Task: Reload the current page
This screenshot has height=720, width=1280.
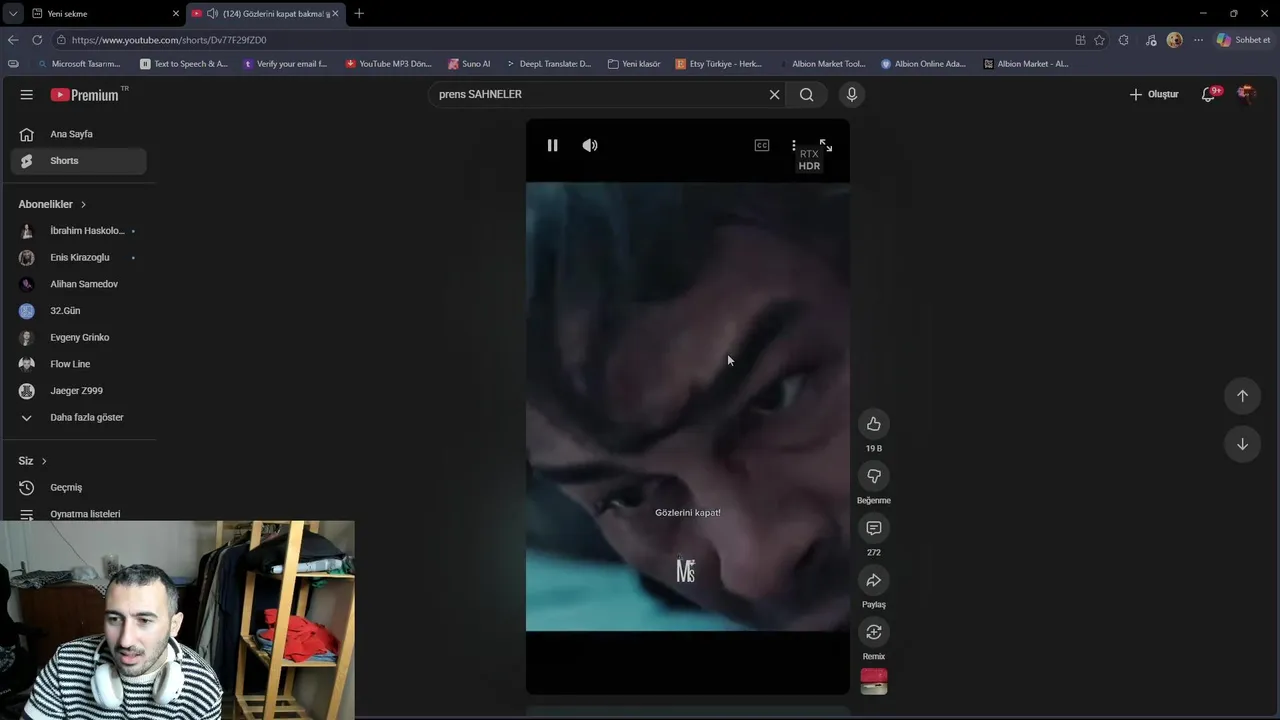Action: coord(37,40)
